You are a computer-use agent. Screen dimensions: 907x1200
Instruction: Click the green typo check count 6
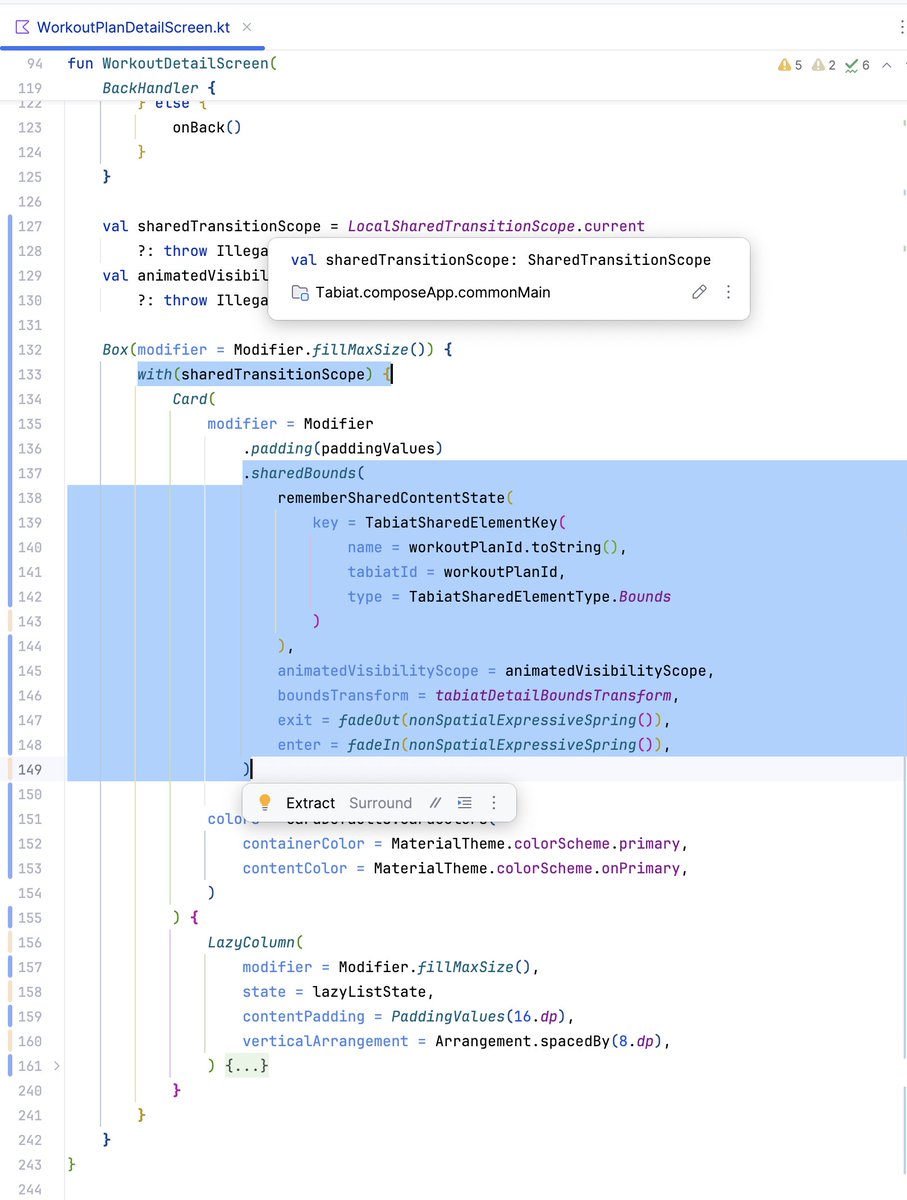(x=857, y=65)
